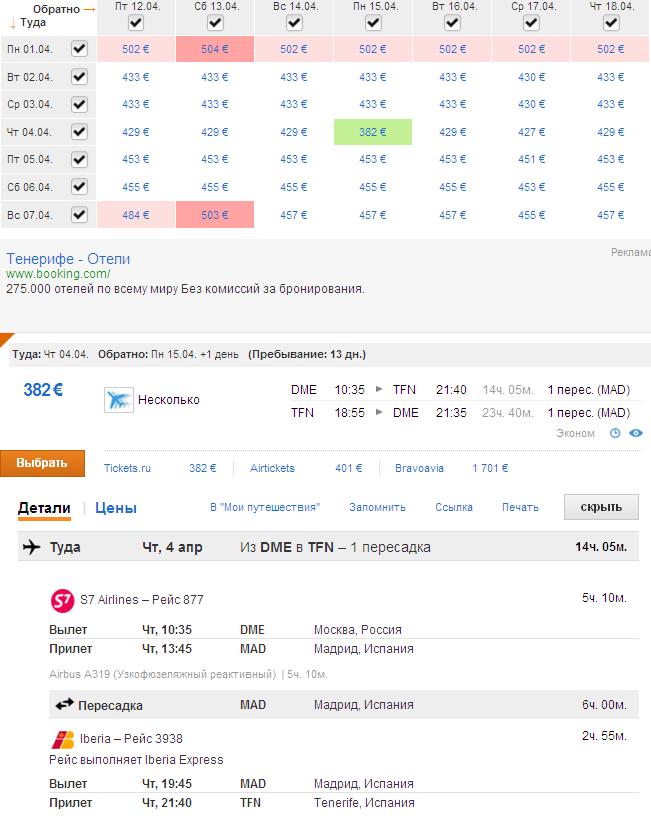Screen dimensions: 651x821
Task: Click the Запомнить link
Action: [x=377, y=507]
